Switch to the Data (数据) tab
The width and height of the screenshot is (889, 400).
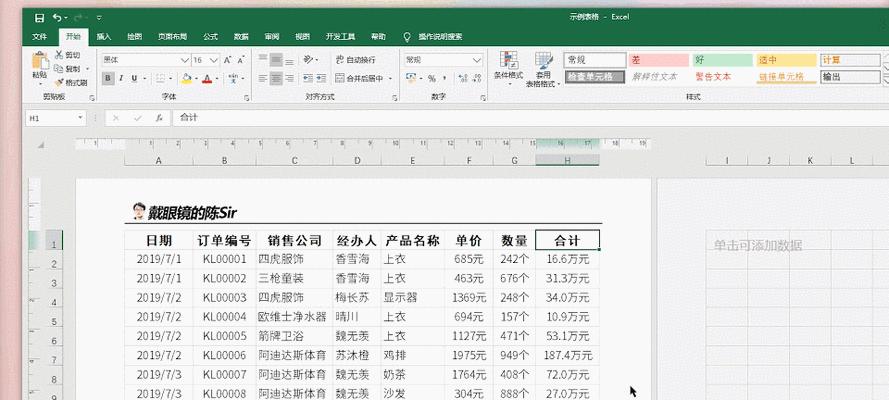[x=241, y=37]
